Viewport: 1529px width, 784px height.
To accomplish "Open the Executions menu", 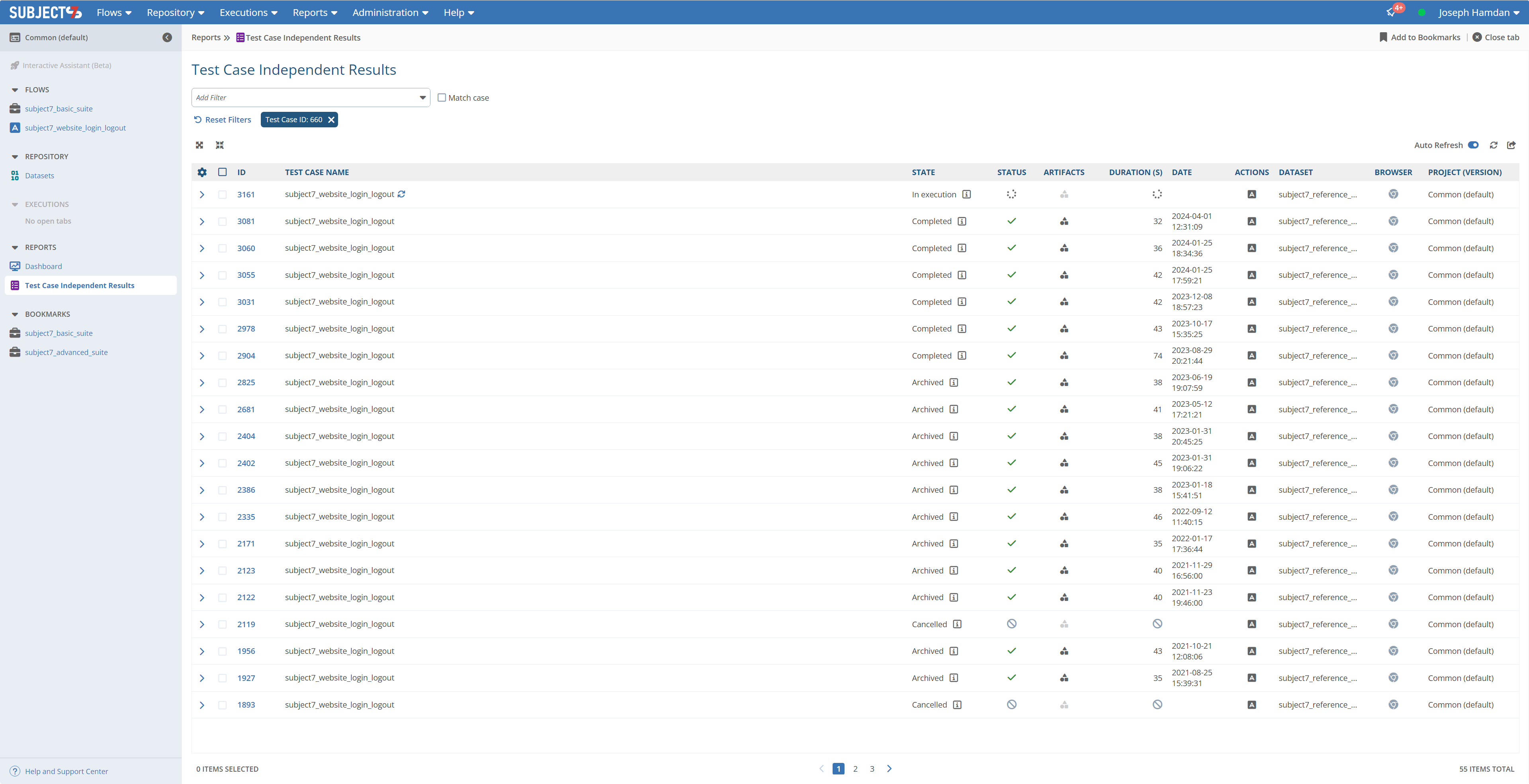I will click(248, 12).
